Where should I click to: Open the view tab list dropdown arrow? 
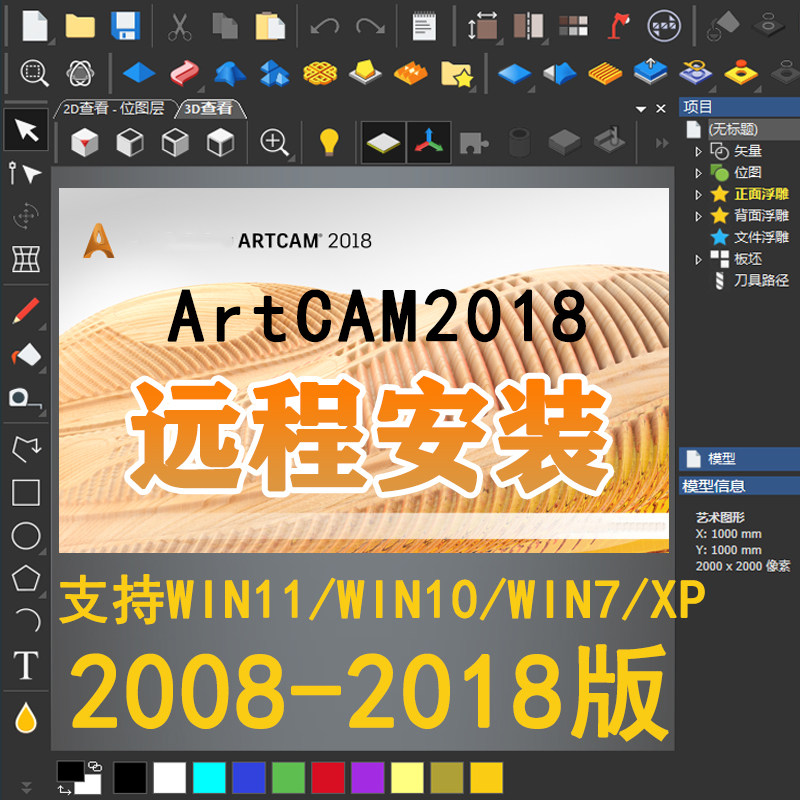[x=641, y=109]
